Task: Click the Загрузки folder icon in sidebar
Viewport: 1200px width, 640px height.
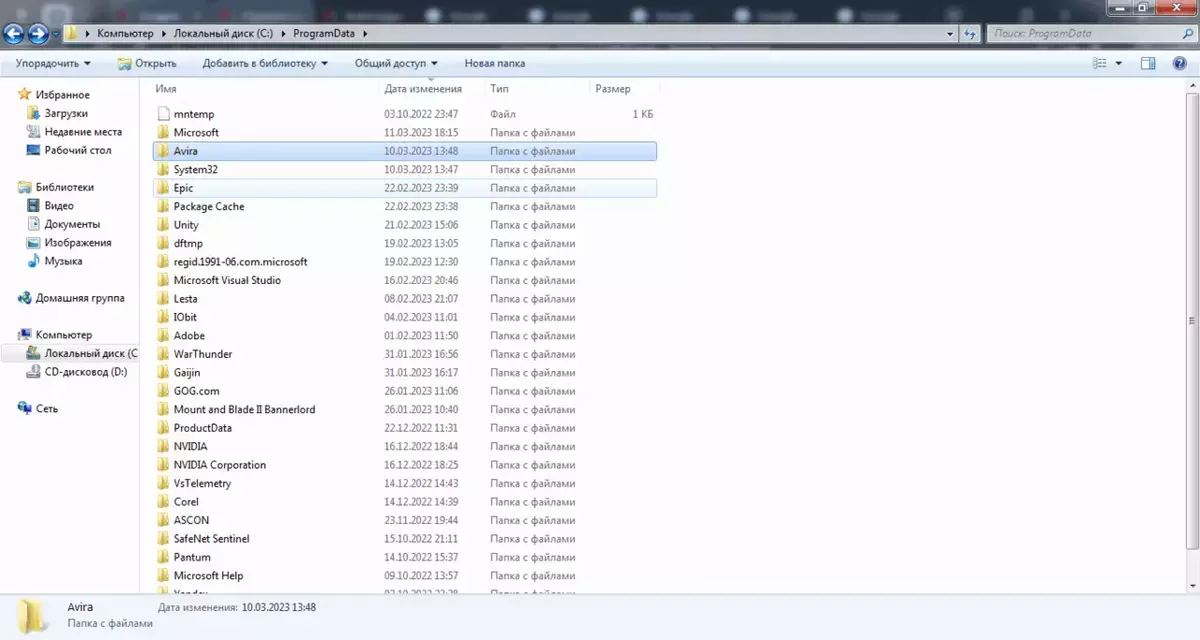Action: coord(34,113)
